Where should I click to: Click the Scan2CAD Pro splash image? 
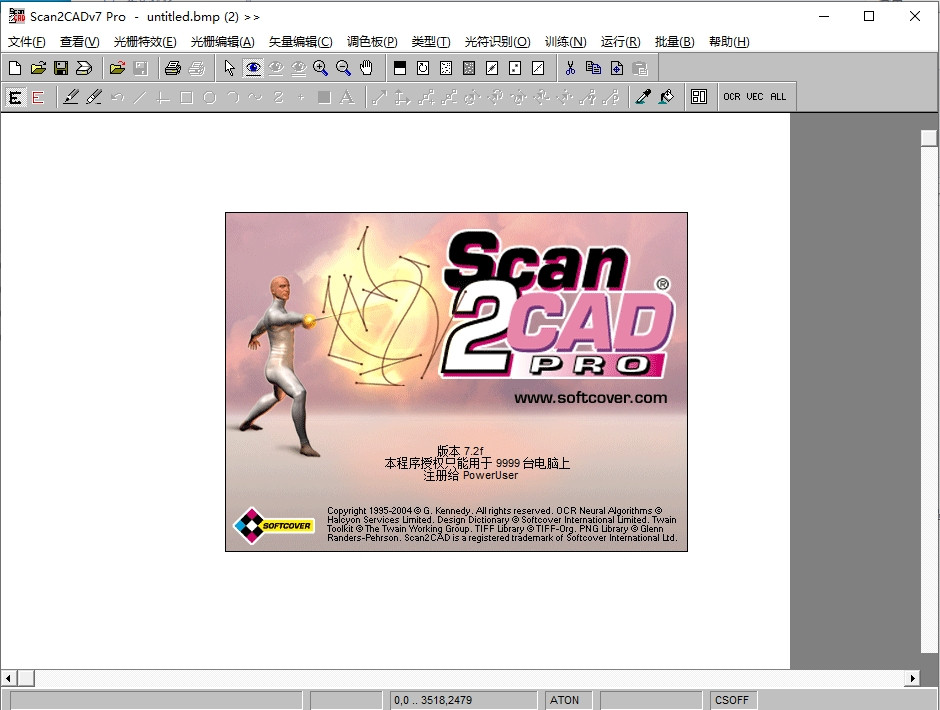pos(456,382)
